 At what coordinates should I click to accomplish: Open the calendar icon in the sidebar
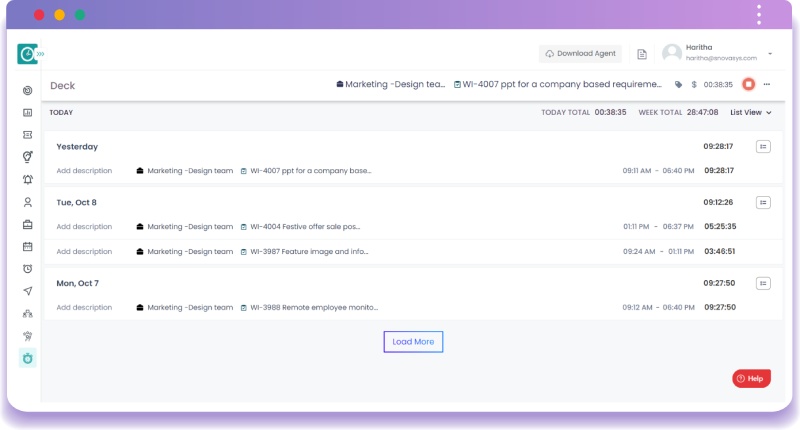click(x=28, y=246)
